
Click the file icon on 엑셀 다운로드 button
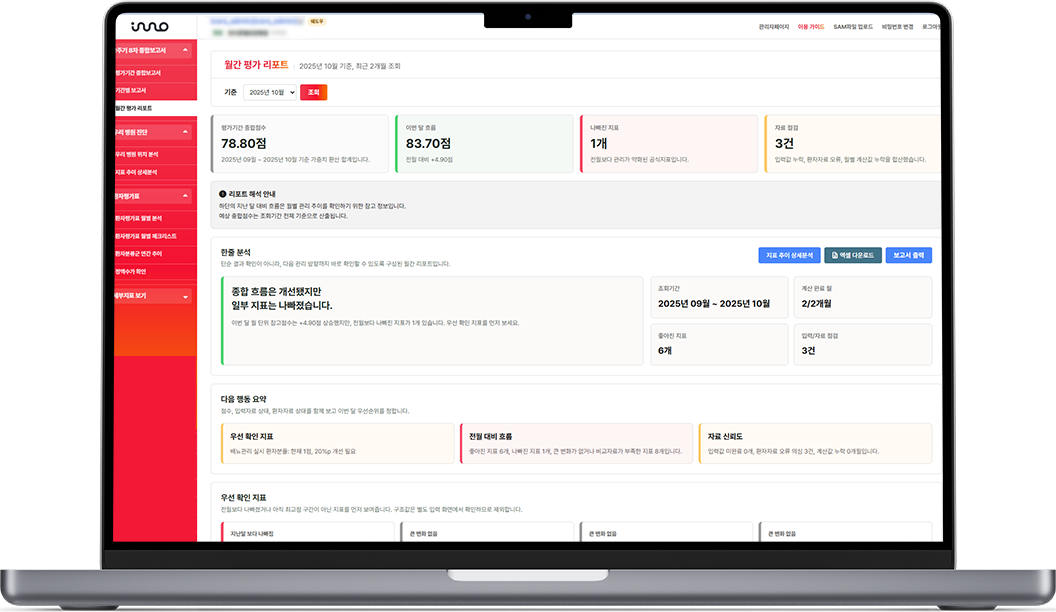tap(835, 255)
